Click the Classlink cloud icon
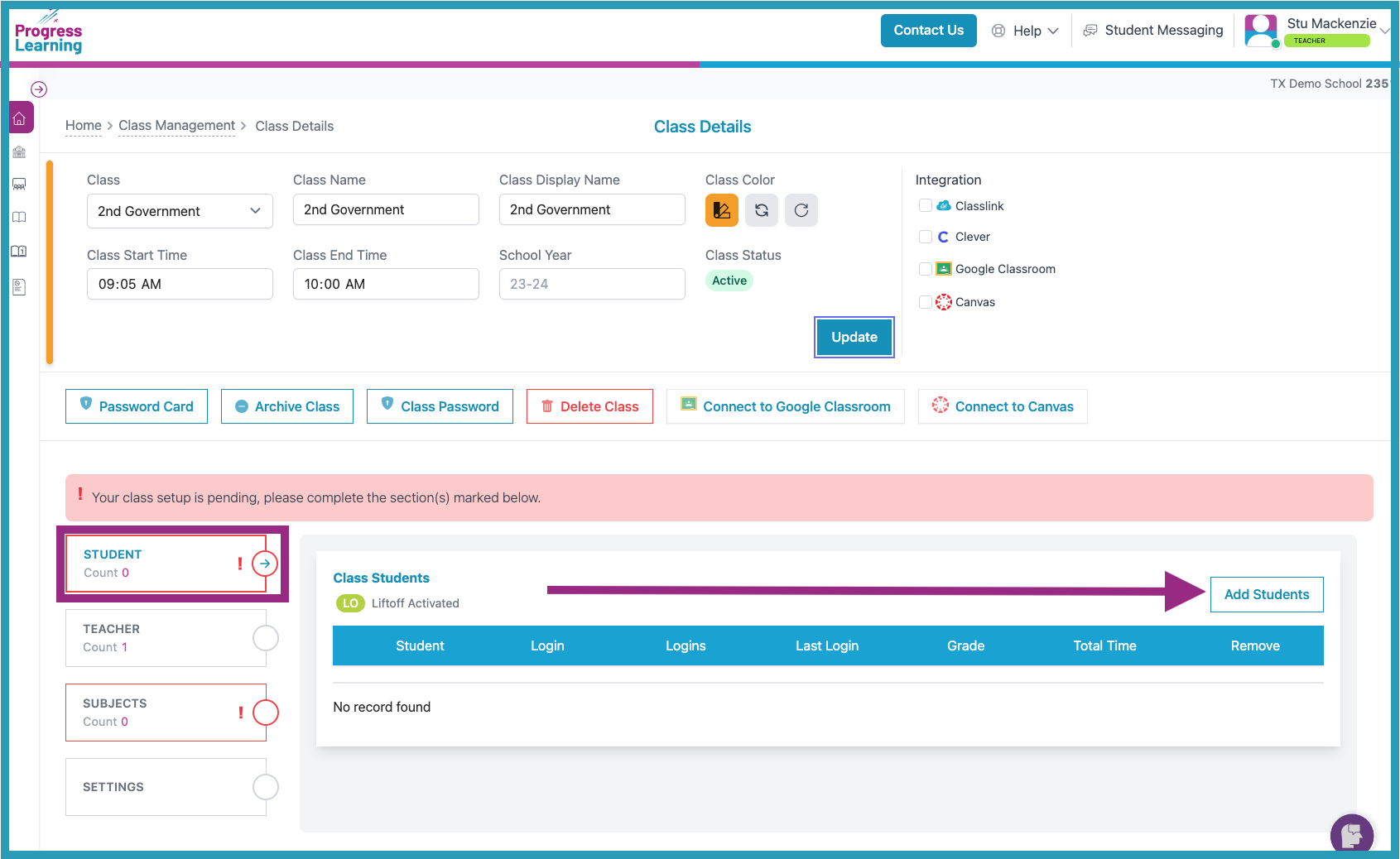 [x=944, y=205]
